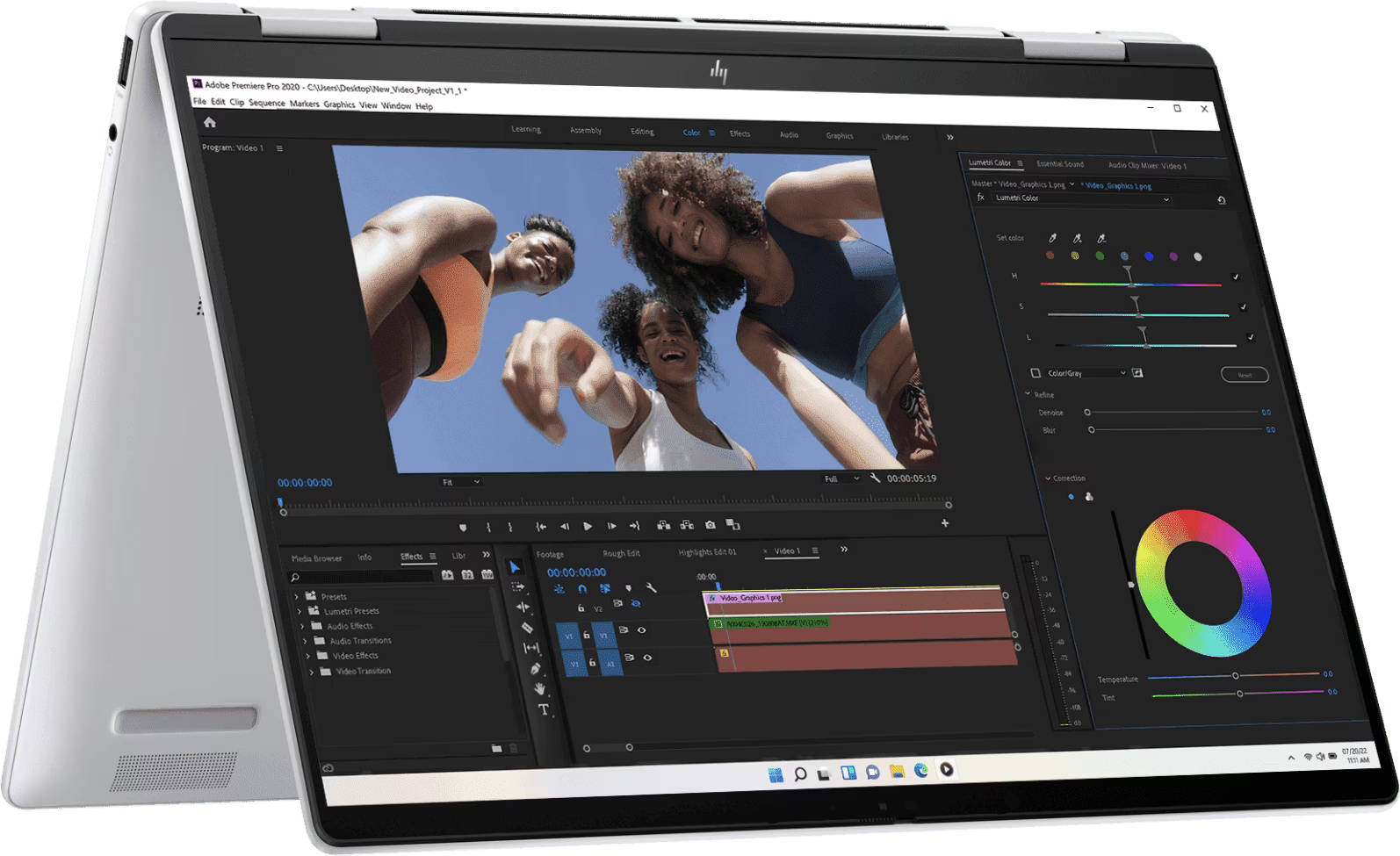This screenshot has width=1400, height=856.
Task: Open Windows Start menu
Action: (x=776, y=774)
